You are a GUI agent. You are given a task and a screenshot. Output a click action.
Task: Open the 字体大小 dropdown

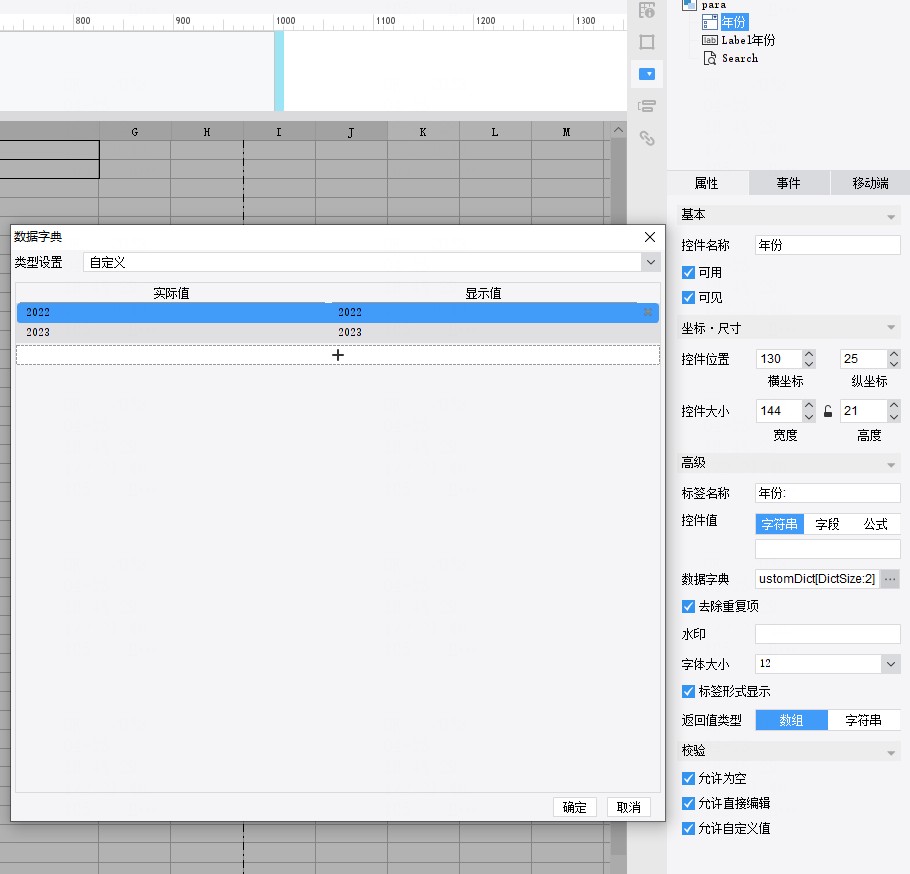[x=890, y=664]
